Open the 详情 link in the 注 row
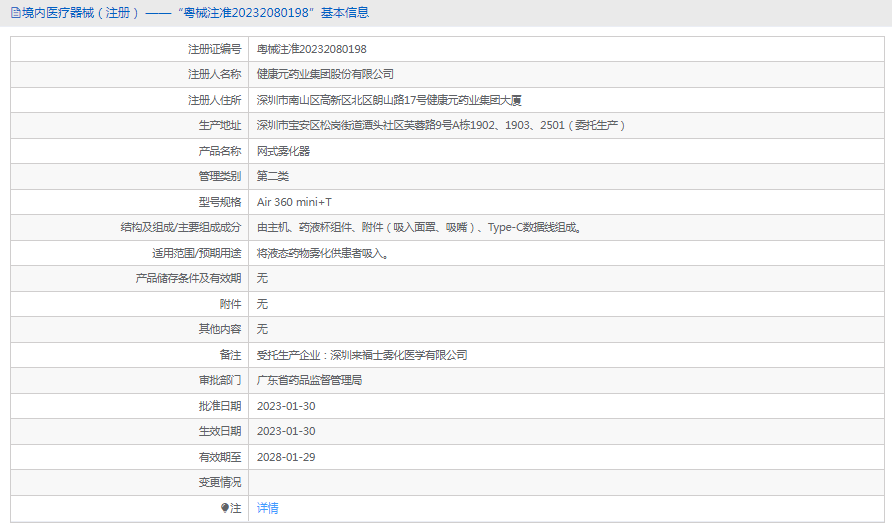 tap(267, 508)
